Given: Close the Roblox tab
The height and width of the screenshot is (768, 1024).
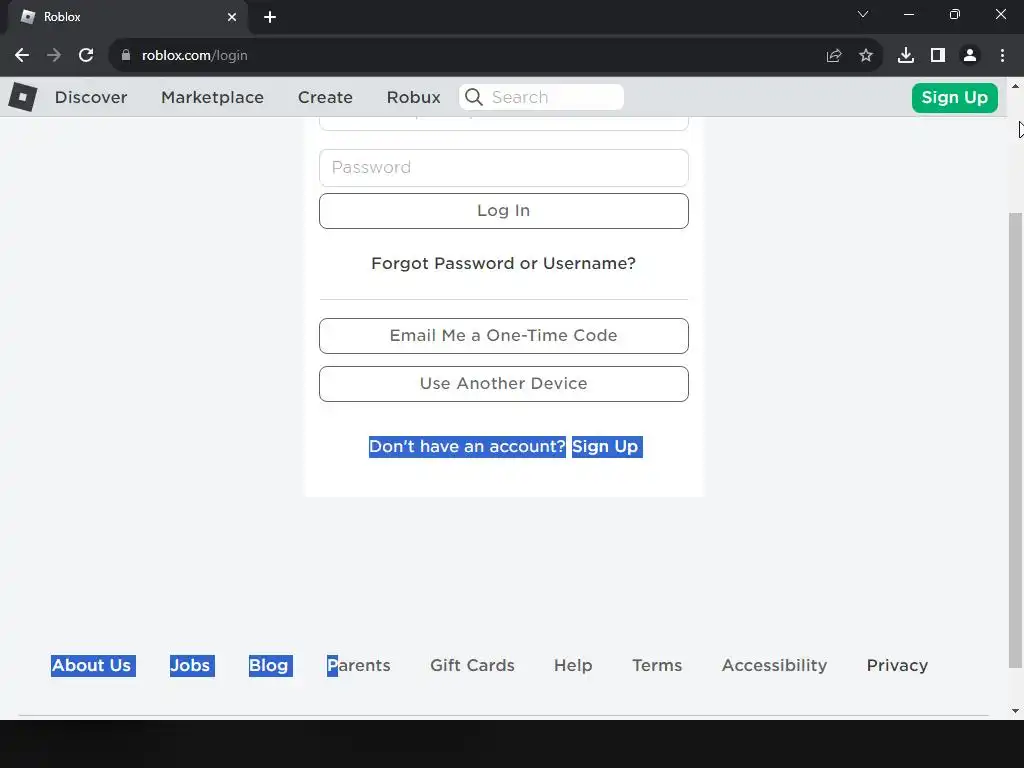Looking at the screenshot, I should 232,17.
